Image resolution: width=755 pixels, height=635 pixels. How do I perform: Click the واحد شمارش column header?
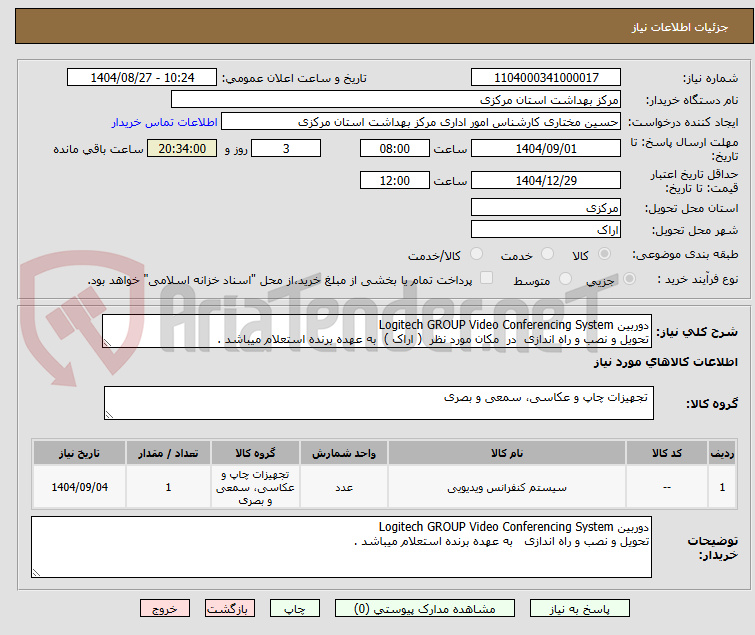(x=344, y=453)
